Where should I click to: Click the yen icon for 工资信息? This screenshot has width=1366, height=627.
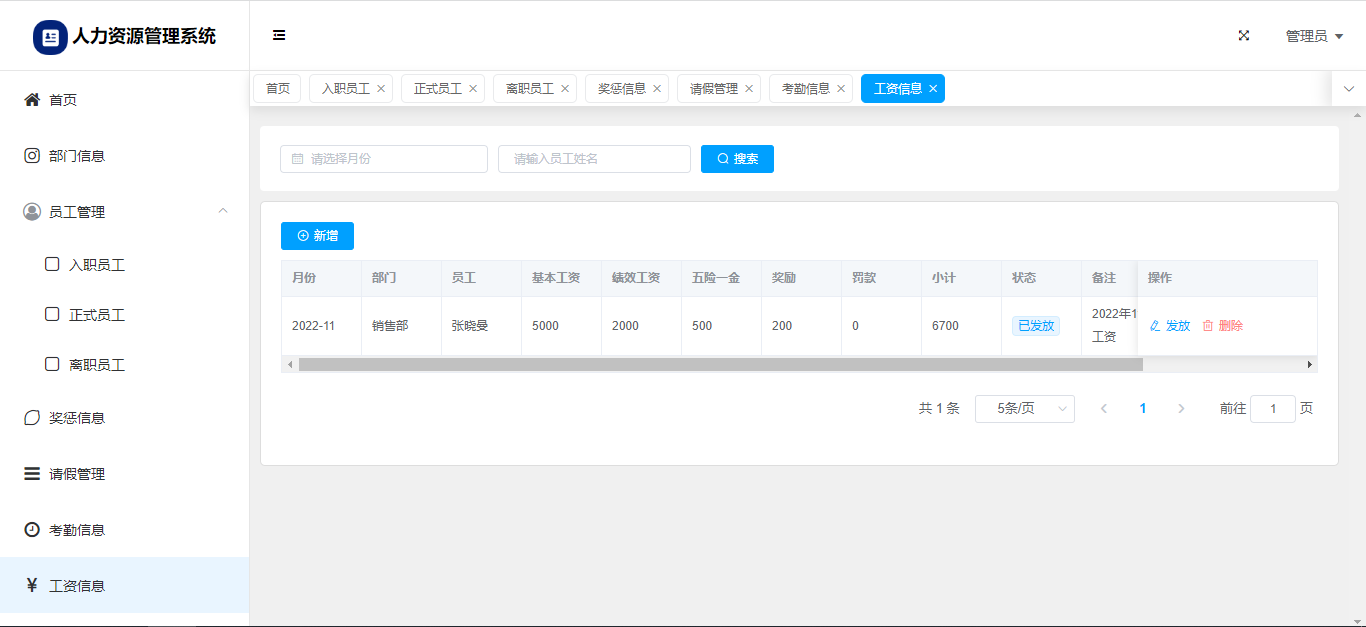click(32, 586)
